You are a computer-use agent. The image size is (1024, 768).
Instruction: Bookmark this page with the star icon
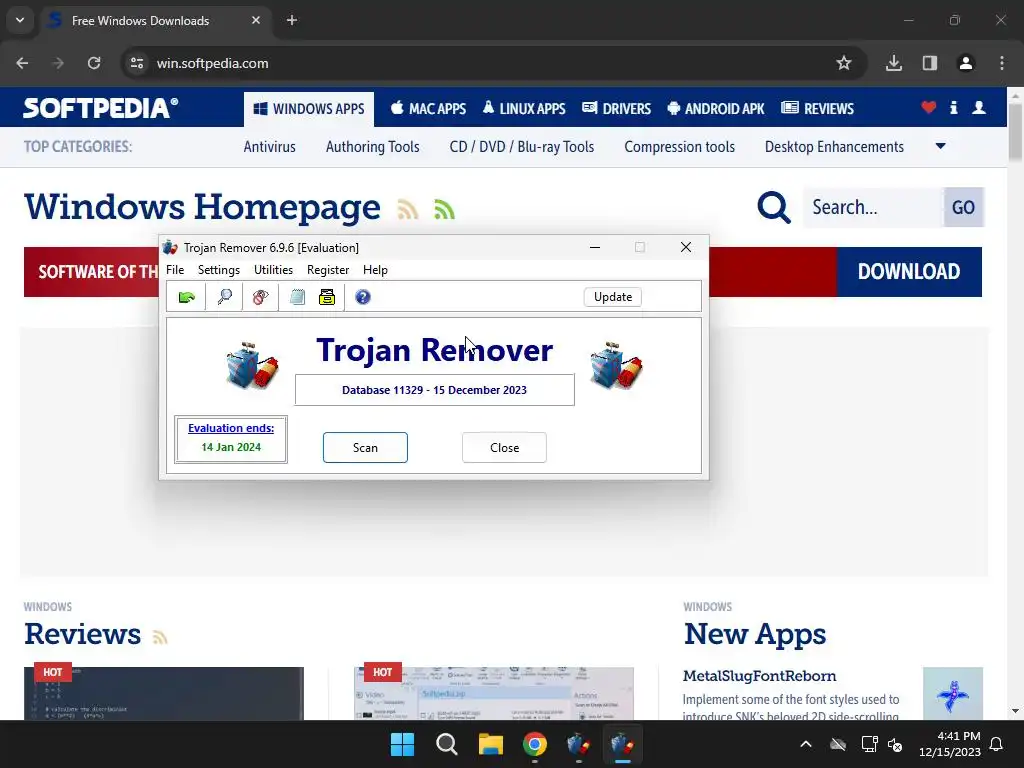point(844,63)
